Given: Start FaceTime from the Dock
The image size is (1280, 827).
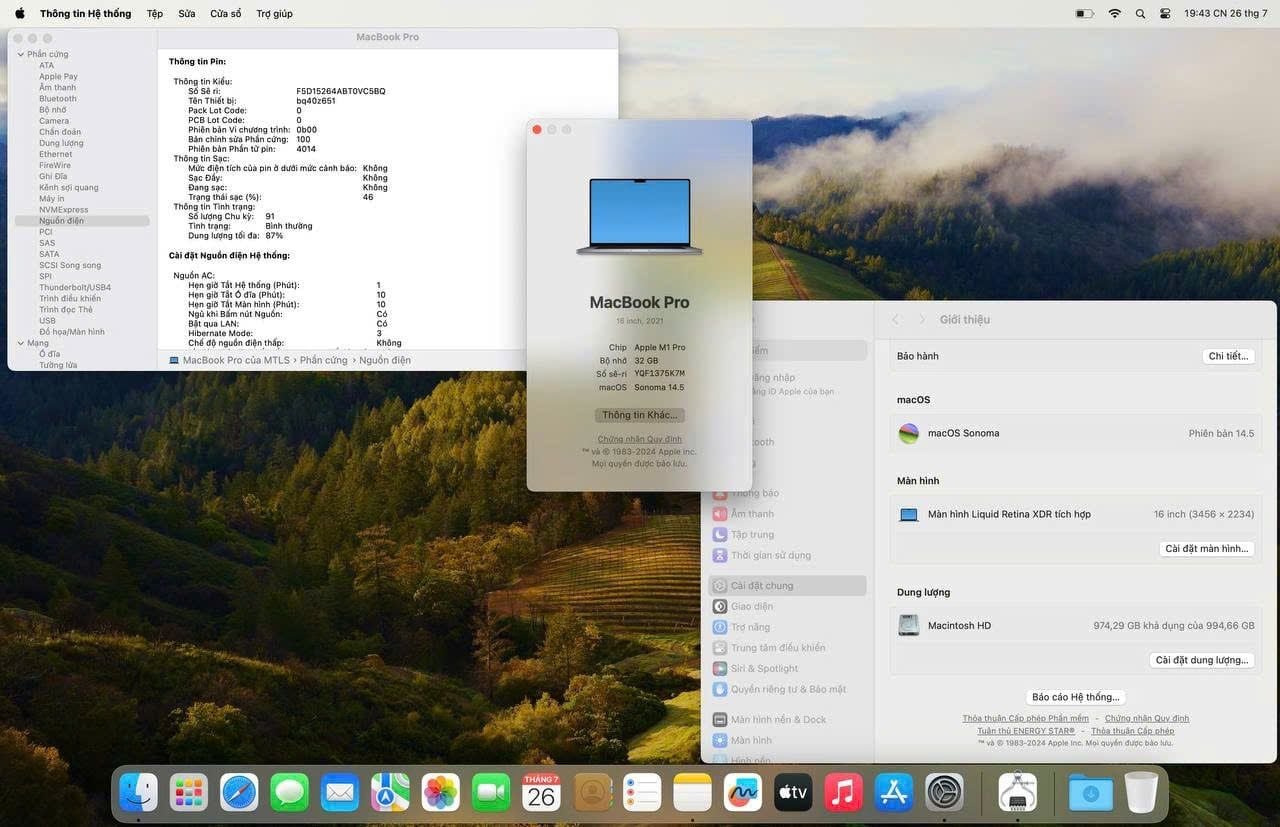Looking at the screenshot, I should click(x=491, y=793).
